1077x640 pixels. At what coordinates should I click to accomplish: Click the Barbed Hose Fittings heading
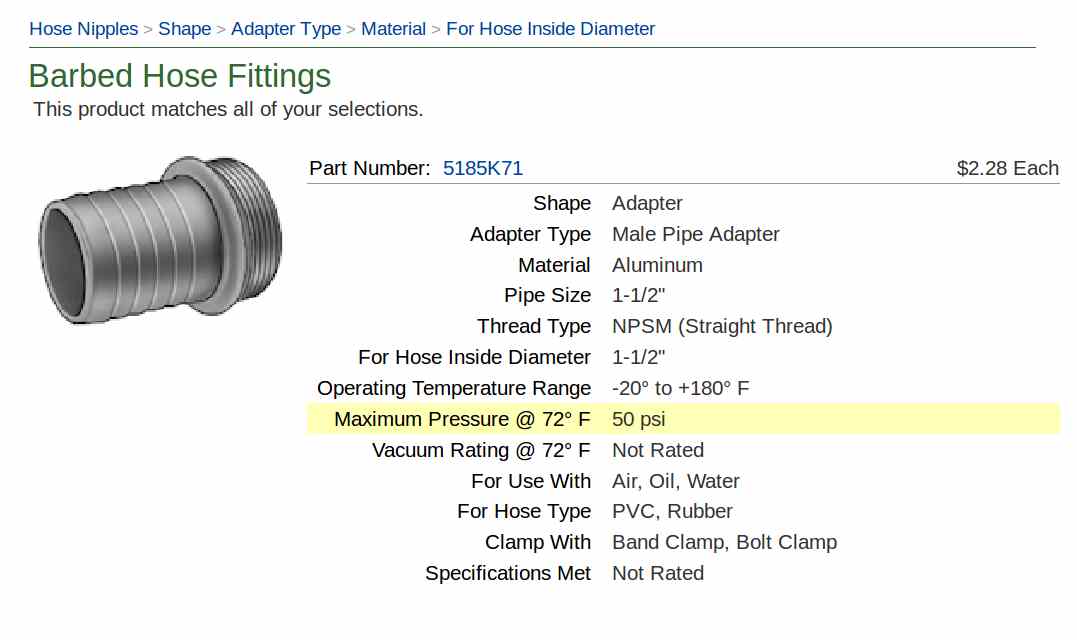click(x=180, y=76)
